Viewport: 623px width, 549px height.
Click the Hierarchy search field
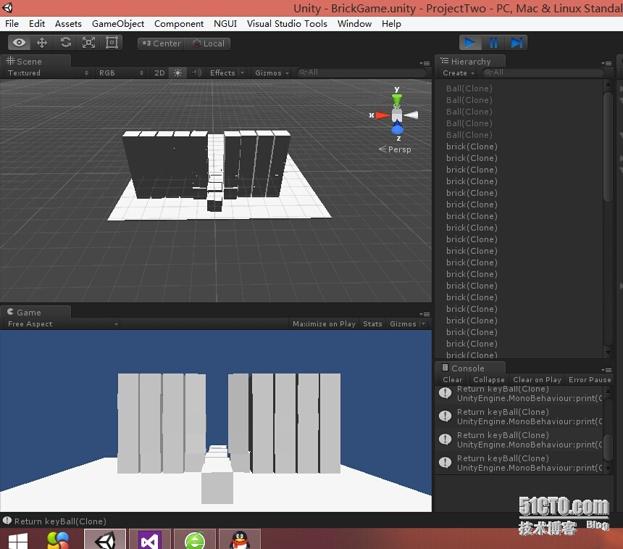542,73
